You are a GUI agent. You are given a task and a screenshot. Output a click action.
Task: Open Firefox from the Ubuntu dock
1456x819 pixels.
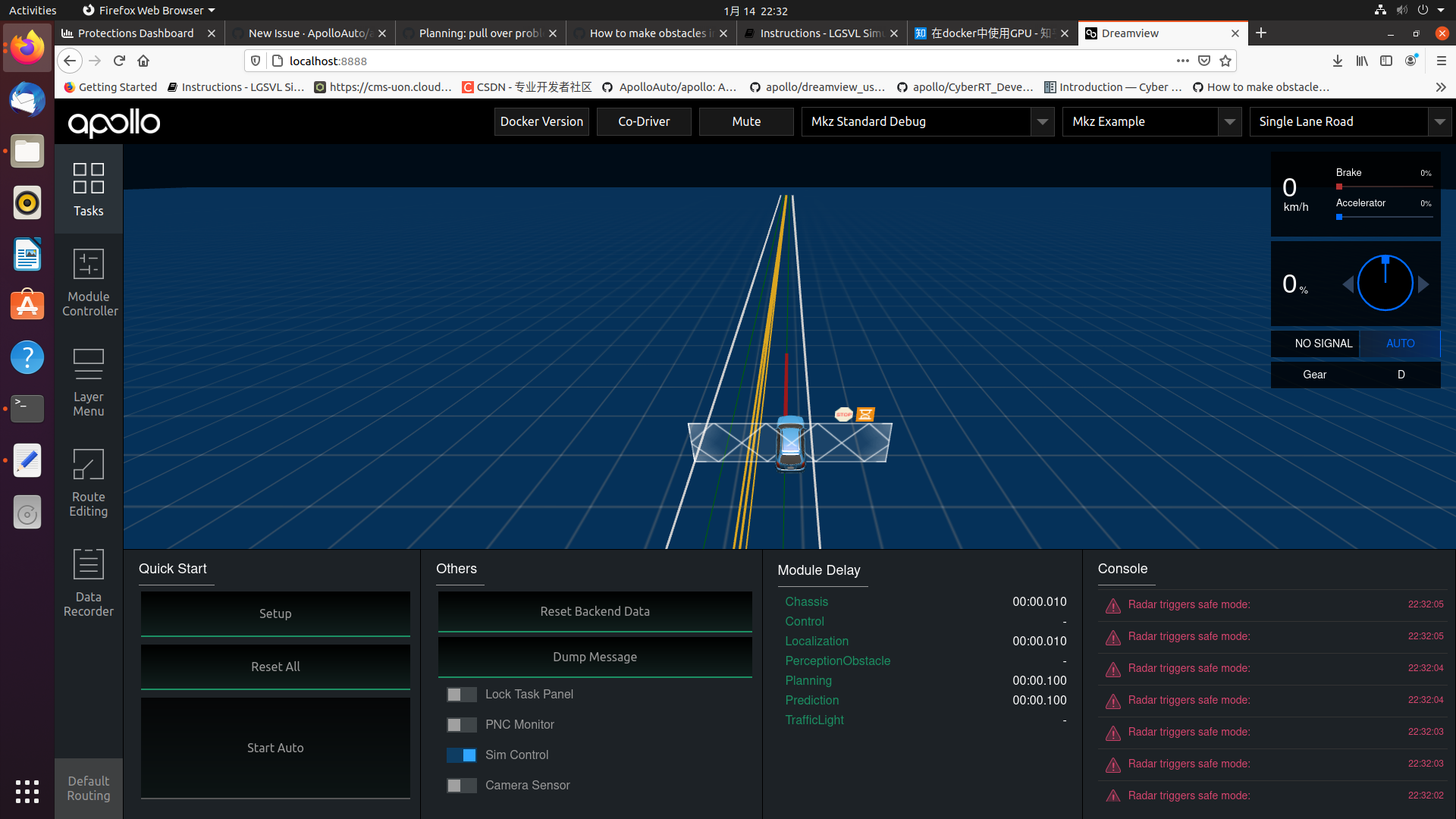pos(27,48)
